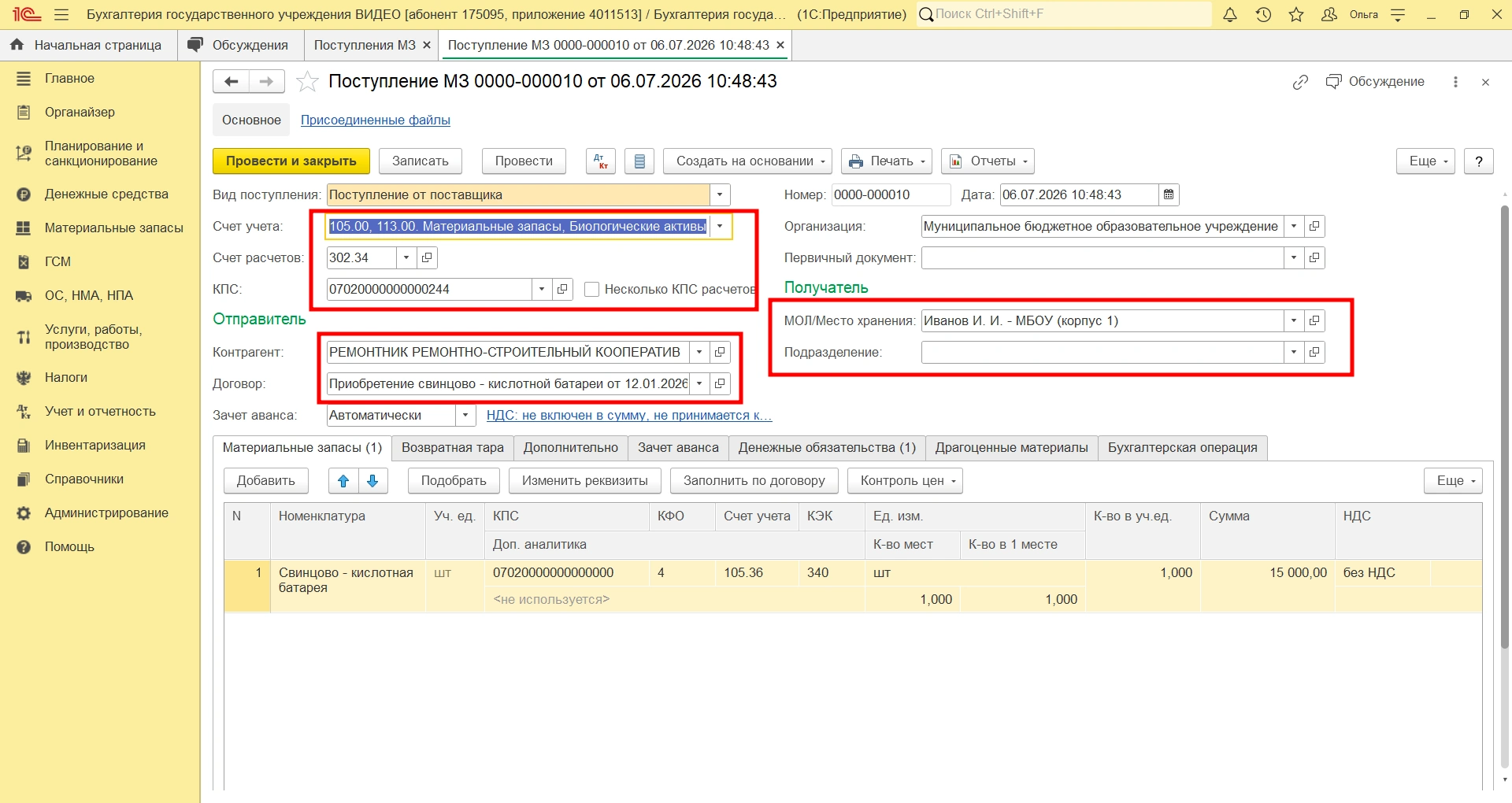The image size is (1512, 803).
Task: Open Организация item form icon
Action: [1314, 226]
